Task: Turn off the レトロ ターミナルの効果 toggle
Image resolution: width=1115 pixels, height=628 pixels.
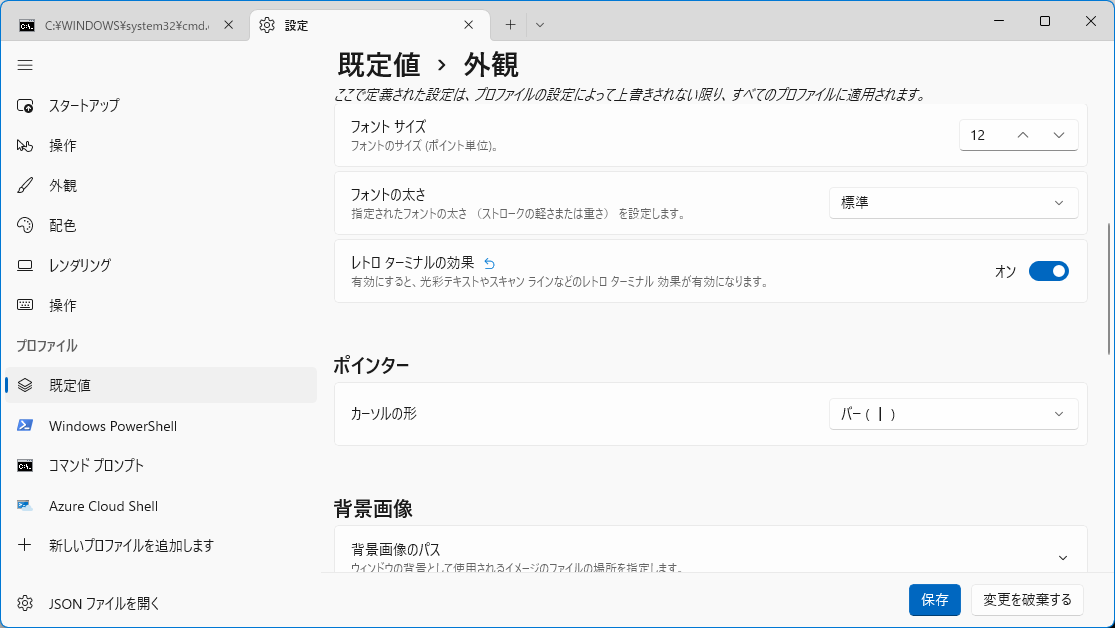Action: pos(1048,271)
